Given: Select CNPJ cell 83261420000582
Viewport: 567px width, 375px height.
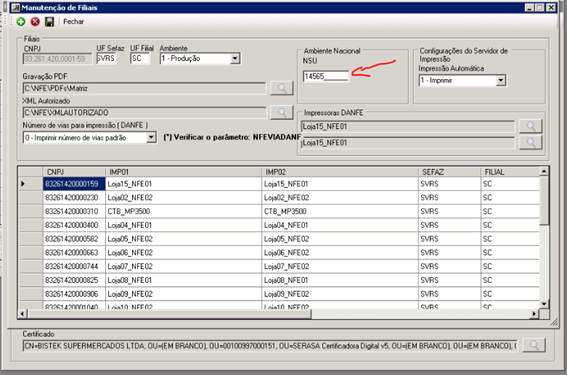Looking at the screenshot, I should click(74, 239).
